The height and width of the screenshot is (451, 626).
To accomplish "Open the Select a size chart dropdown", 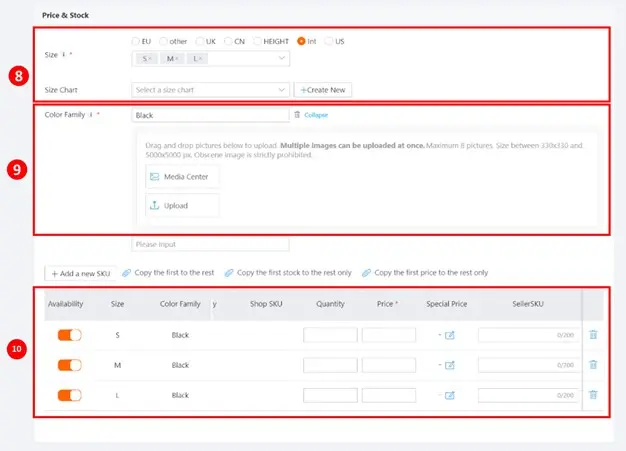I will (210, 90).
